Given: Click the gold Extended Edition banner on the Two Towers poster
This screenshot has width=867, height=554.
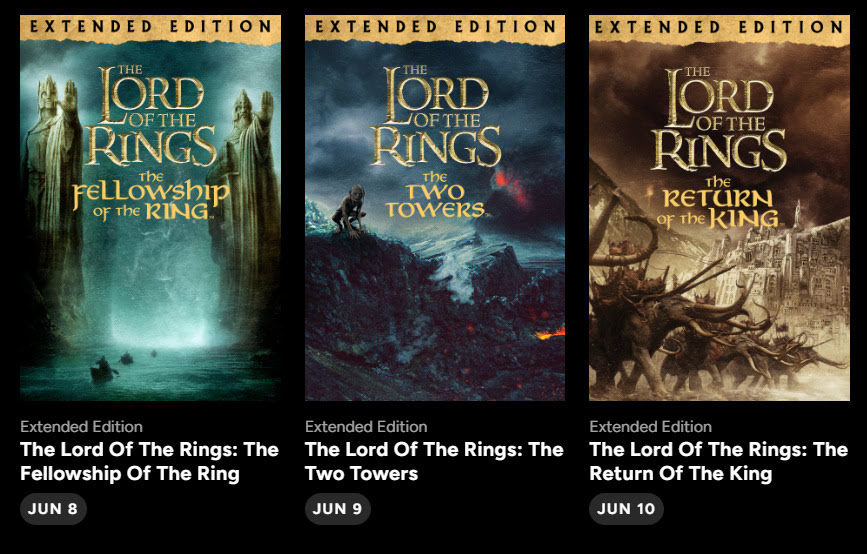Looking at the screenshot, I should pos(435,28).
